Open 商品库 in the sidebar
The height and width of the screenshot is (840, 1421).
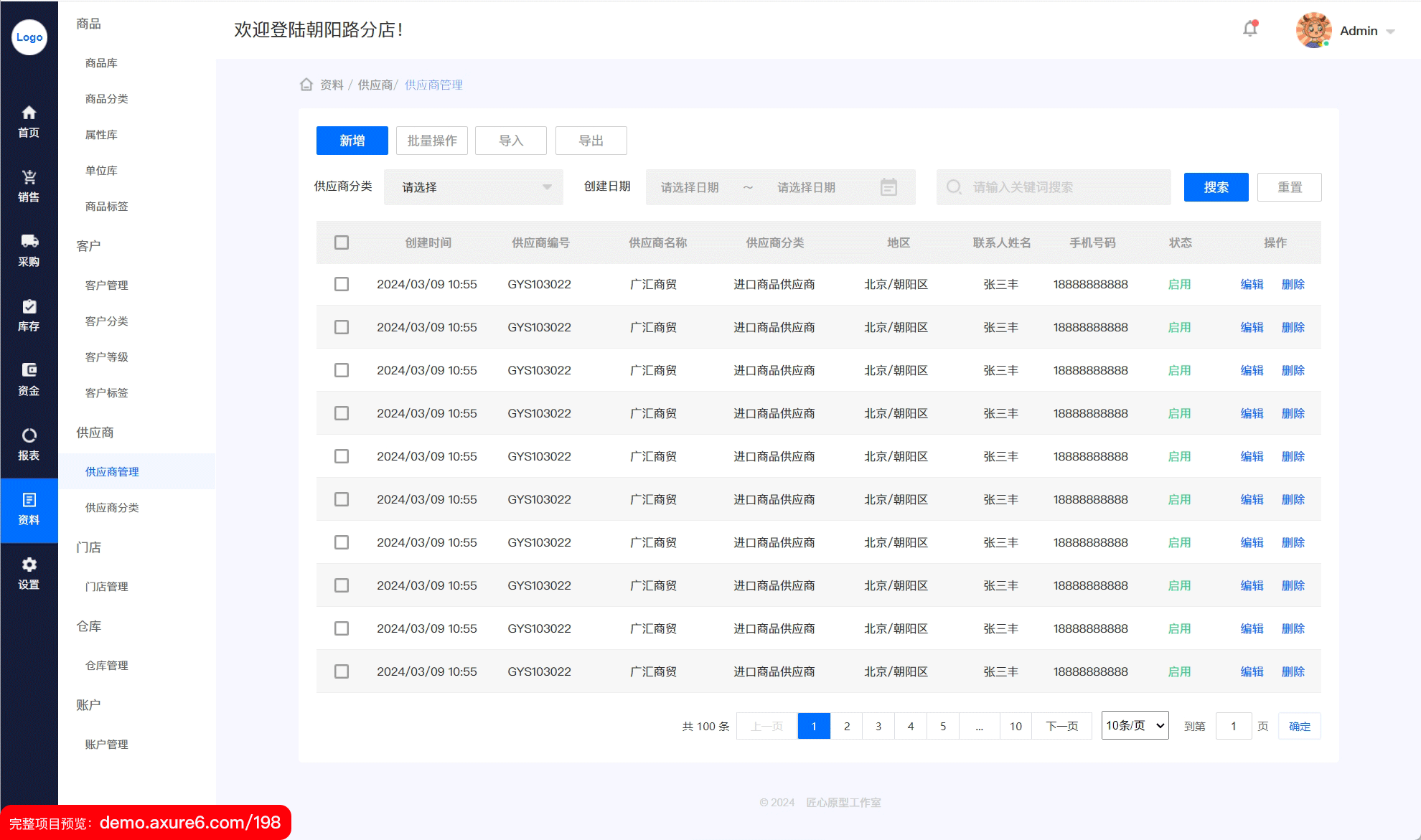(101, 63)
